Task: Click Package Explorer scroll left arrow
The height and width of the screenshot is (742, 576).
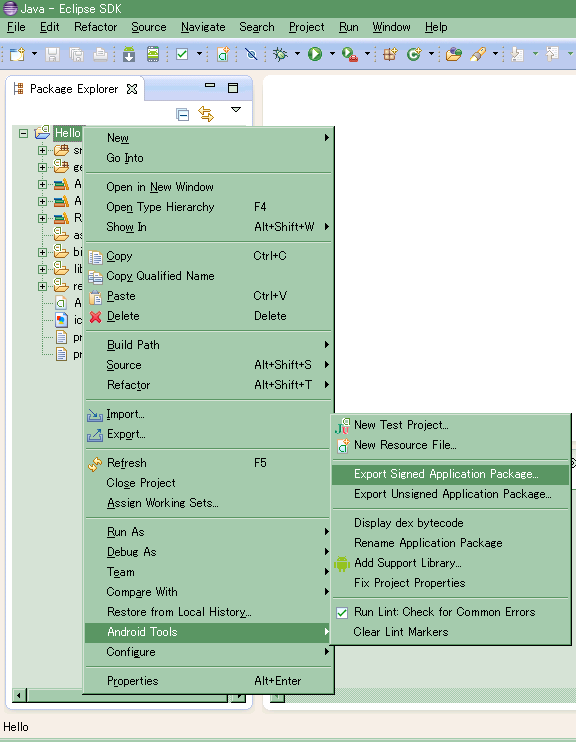Action: (19, 696)
